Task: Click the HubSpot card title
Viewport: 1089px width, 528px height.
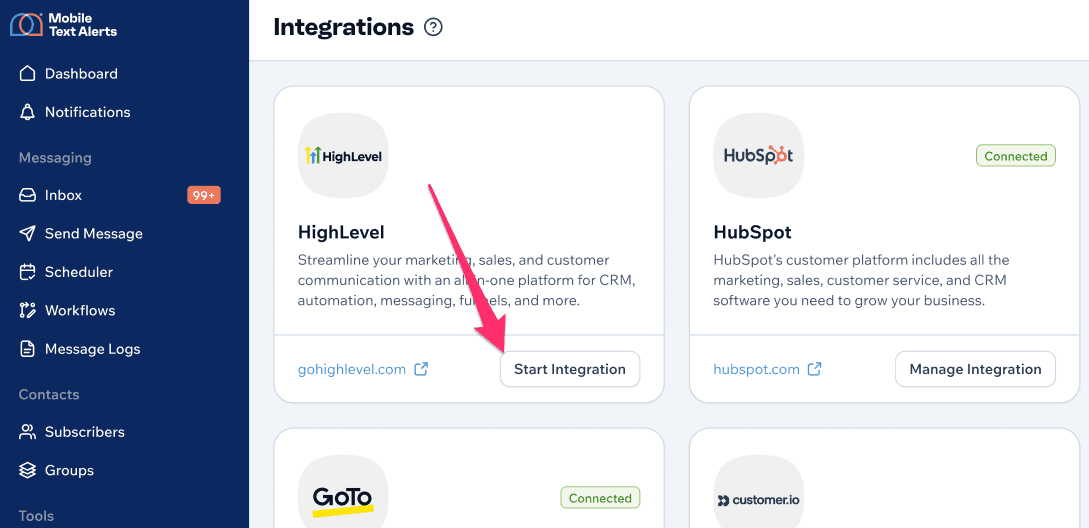Action: point(752,231)
